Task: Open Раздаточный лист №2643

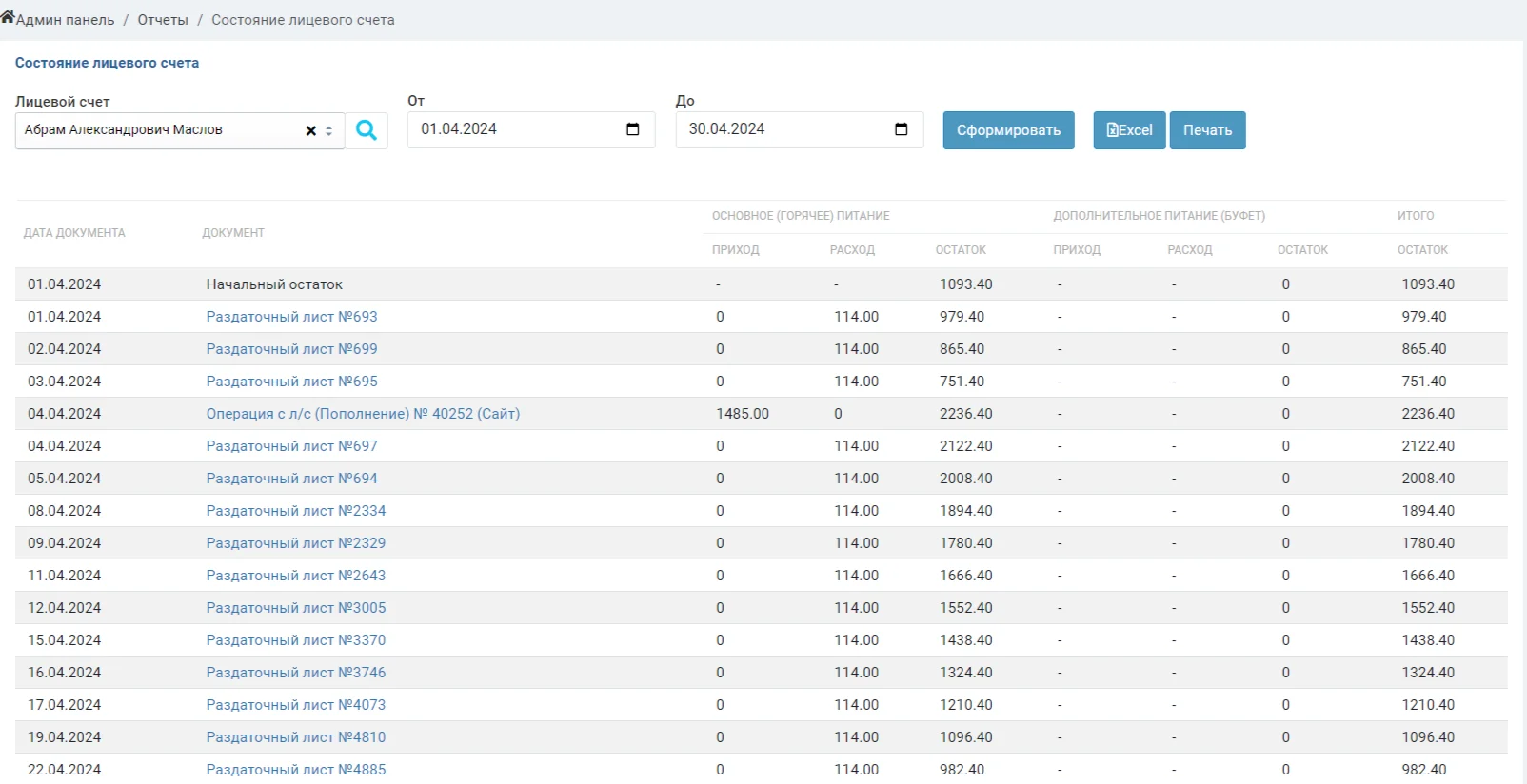Action: point(296,576)
